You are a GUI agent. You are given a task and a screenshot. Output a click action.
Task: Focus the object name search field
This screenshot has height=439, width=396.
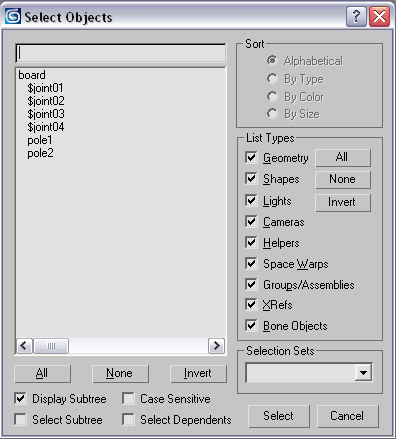pos(121,53)
